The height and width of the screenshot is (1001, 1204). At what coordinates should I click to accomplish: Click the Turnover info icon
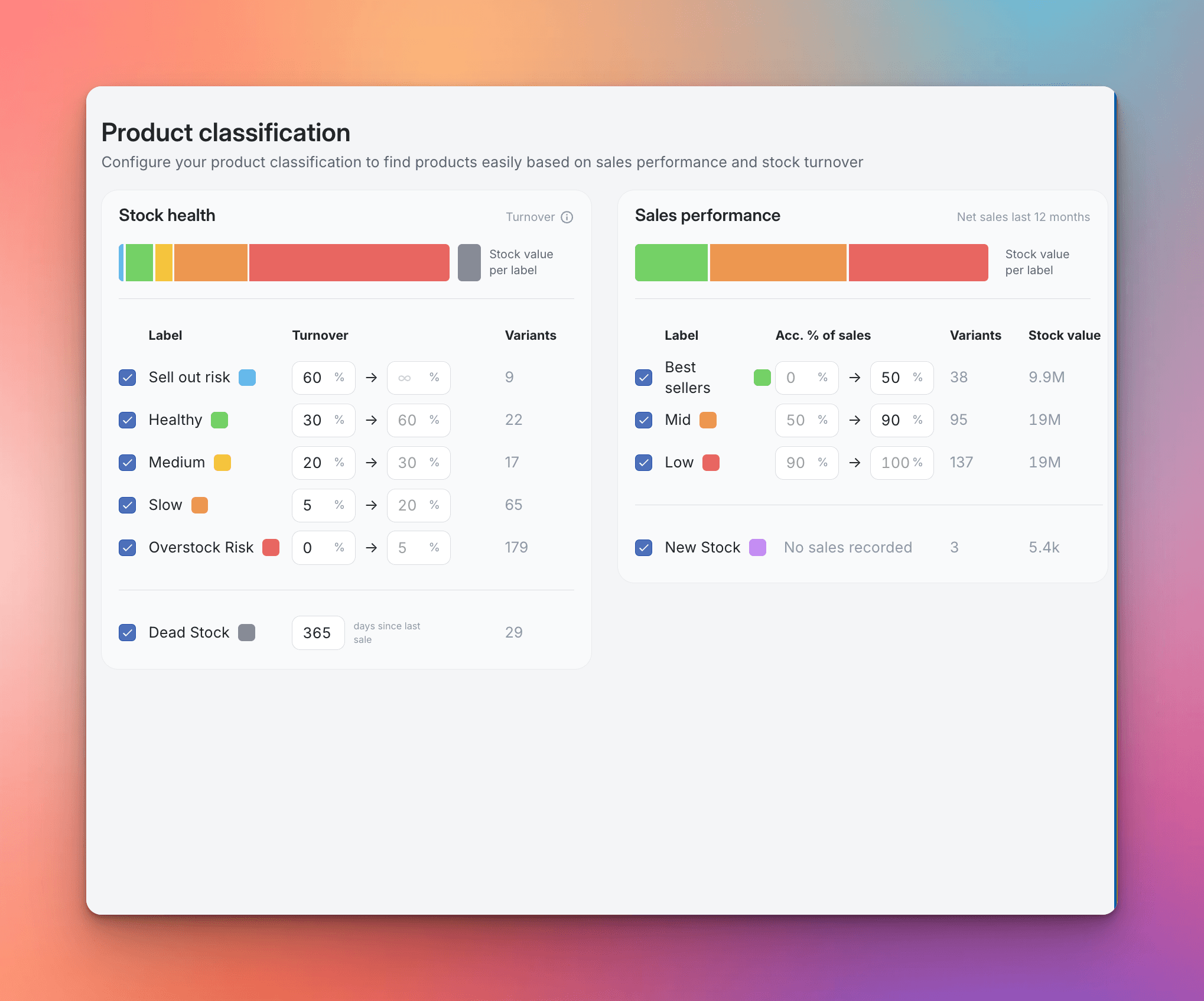(567, 217)
